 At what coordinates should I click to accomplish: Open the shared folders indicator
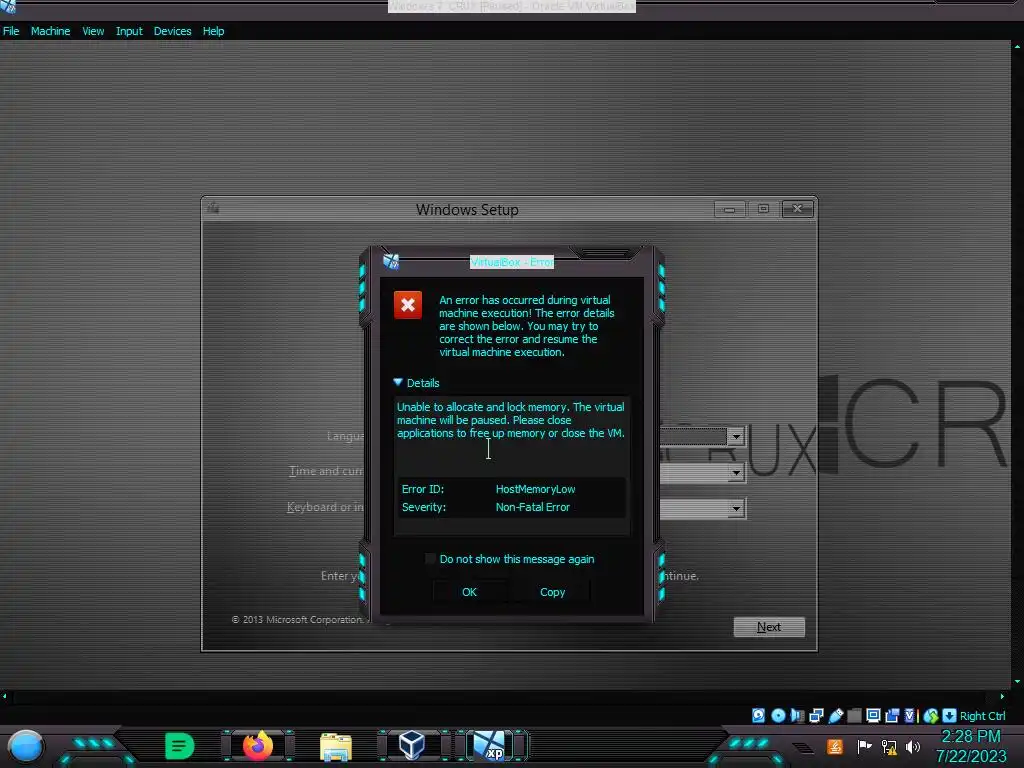pos(854,716)
